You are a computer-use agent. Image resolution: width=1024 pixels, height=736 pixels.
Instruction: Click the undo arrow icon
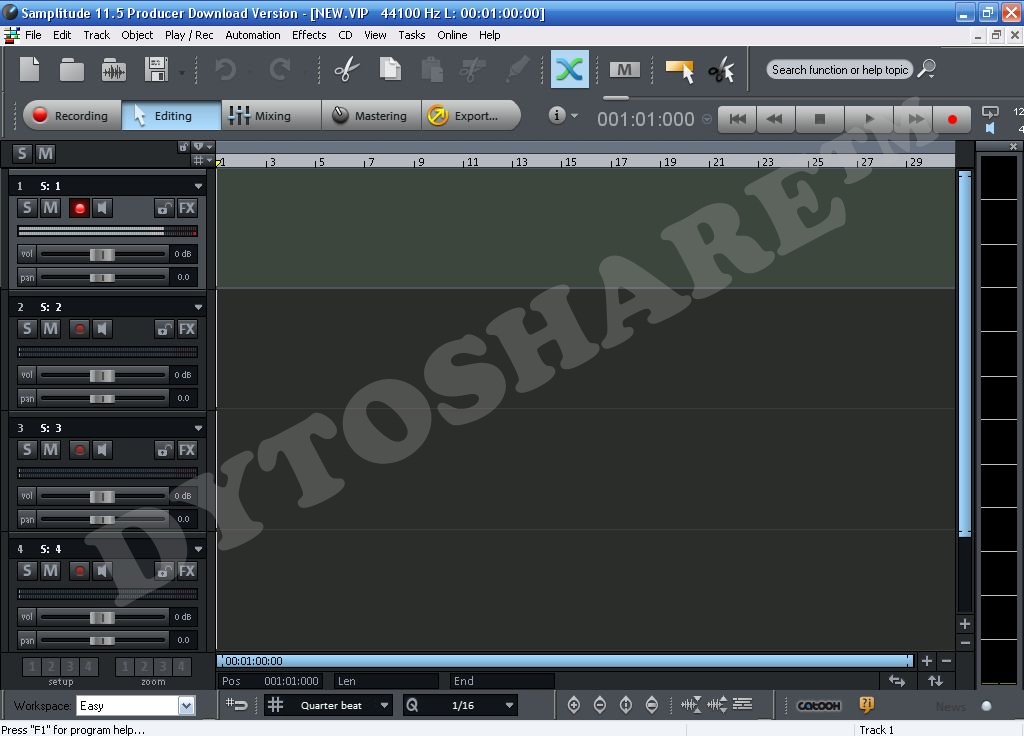pyautogui.click(x=225, y=69)
